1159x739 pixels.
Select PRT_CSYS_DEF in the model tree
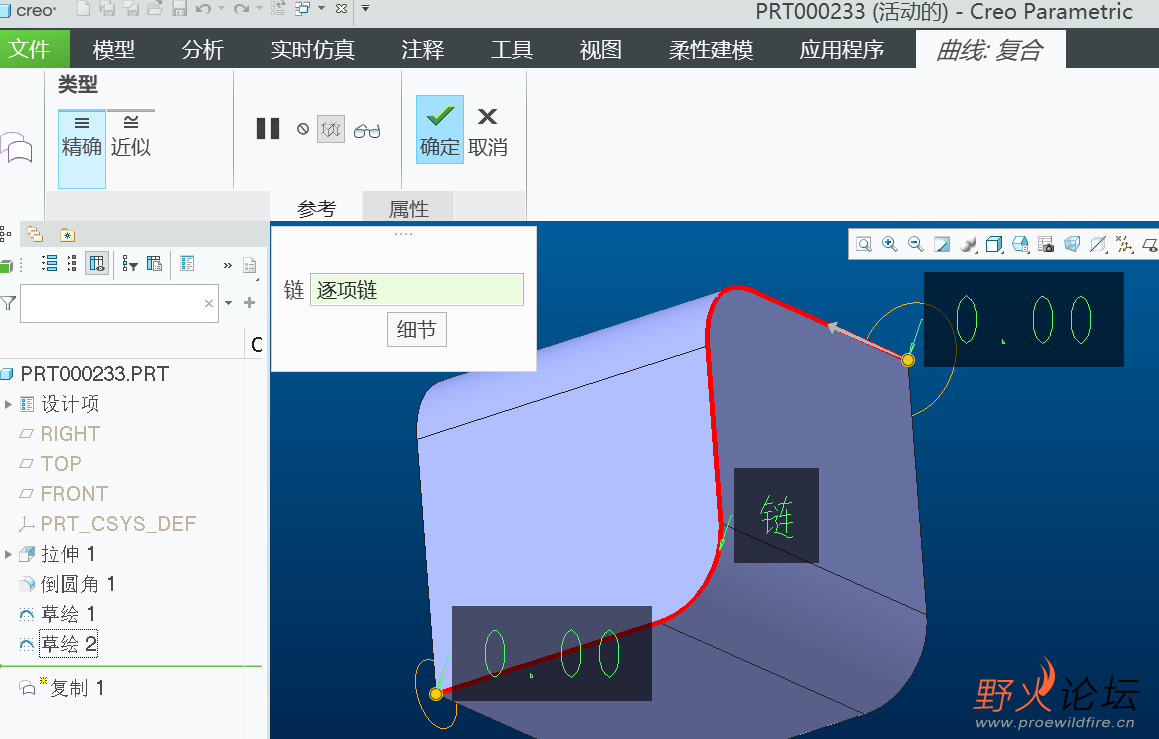pos(118,524)
